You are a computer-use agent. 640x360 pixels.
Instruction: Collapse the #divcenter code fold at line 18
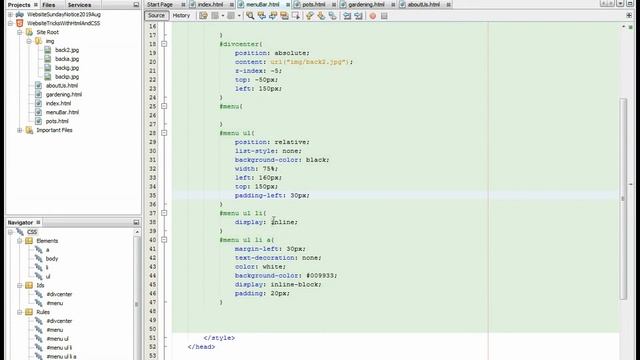(164, 44)
